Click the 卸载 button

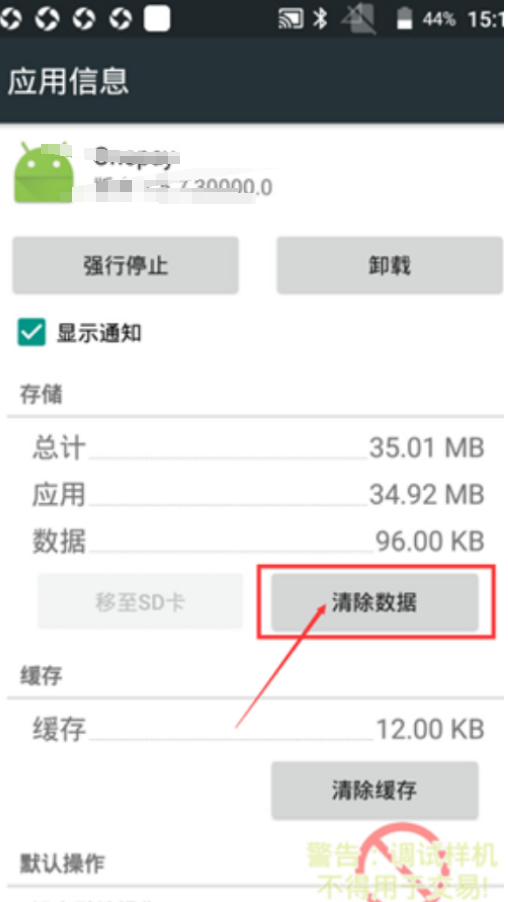tap(389, 266)
